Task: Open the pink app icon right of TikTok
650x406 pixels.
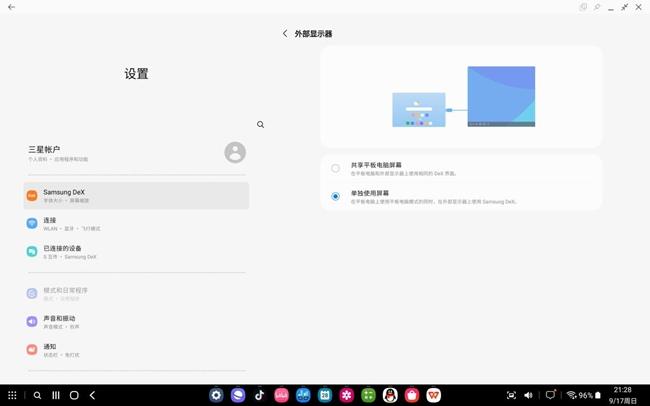Action: 281,395
